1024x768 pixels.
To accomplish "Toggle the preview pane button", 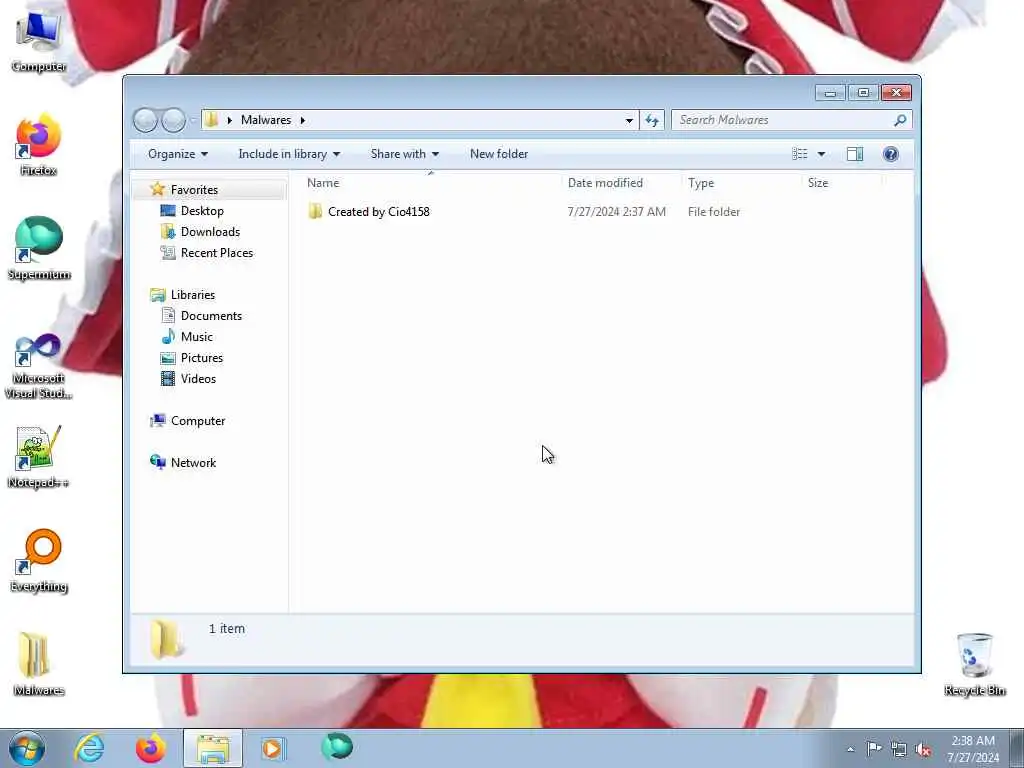I will (x=855, y=154).
